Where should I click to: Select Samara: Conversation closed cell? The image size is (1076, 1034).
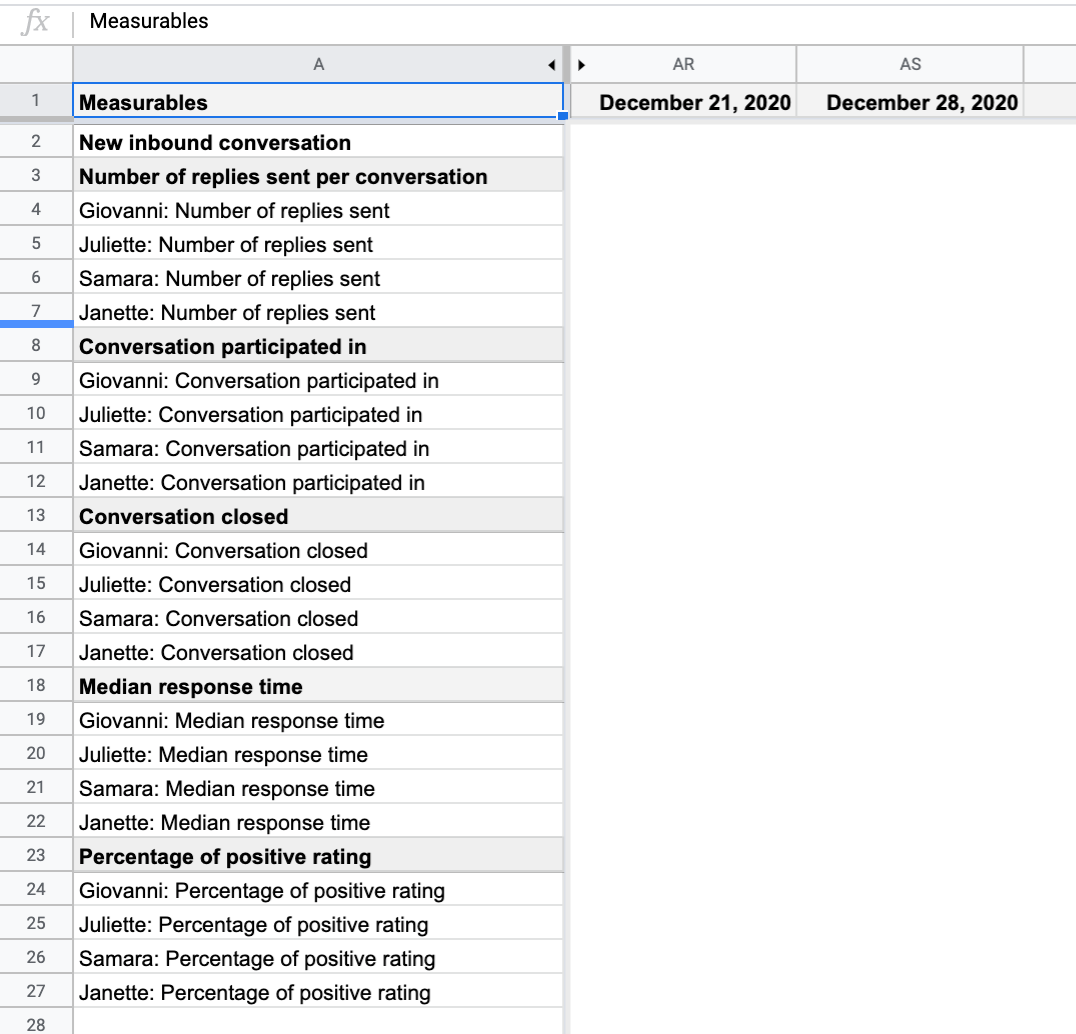[318, 617]
